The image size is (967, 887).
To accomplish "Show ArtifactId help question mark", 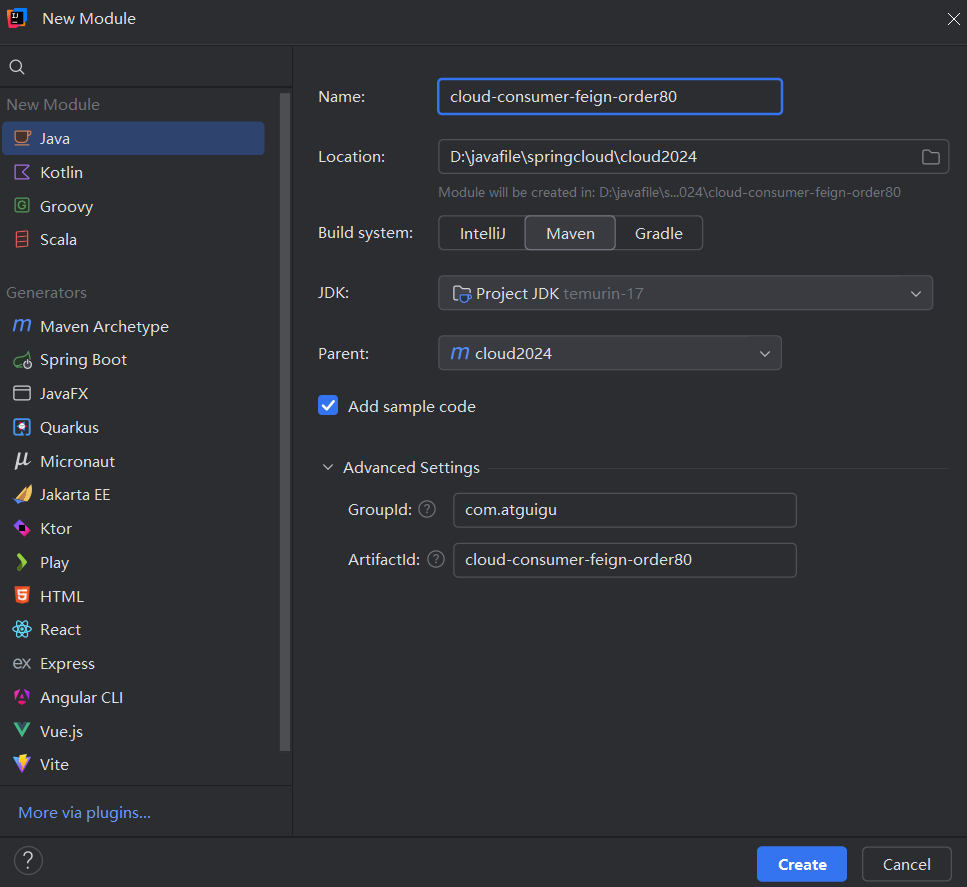I will 436,559.
